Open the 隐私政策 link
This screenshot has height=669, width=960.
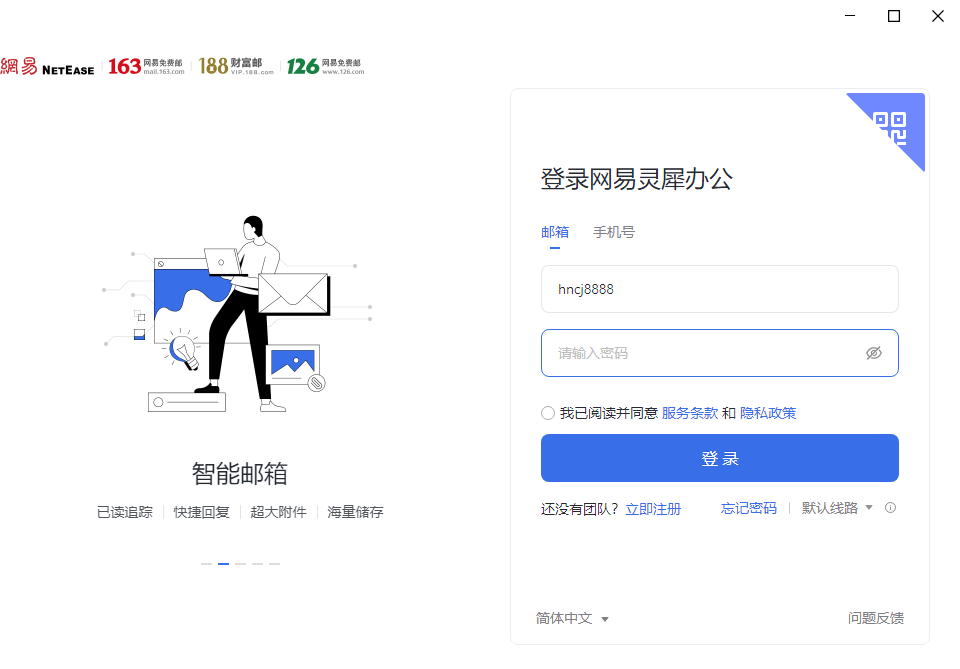(768, 413)
